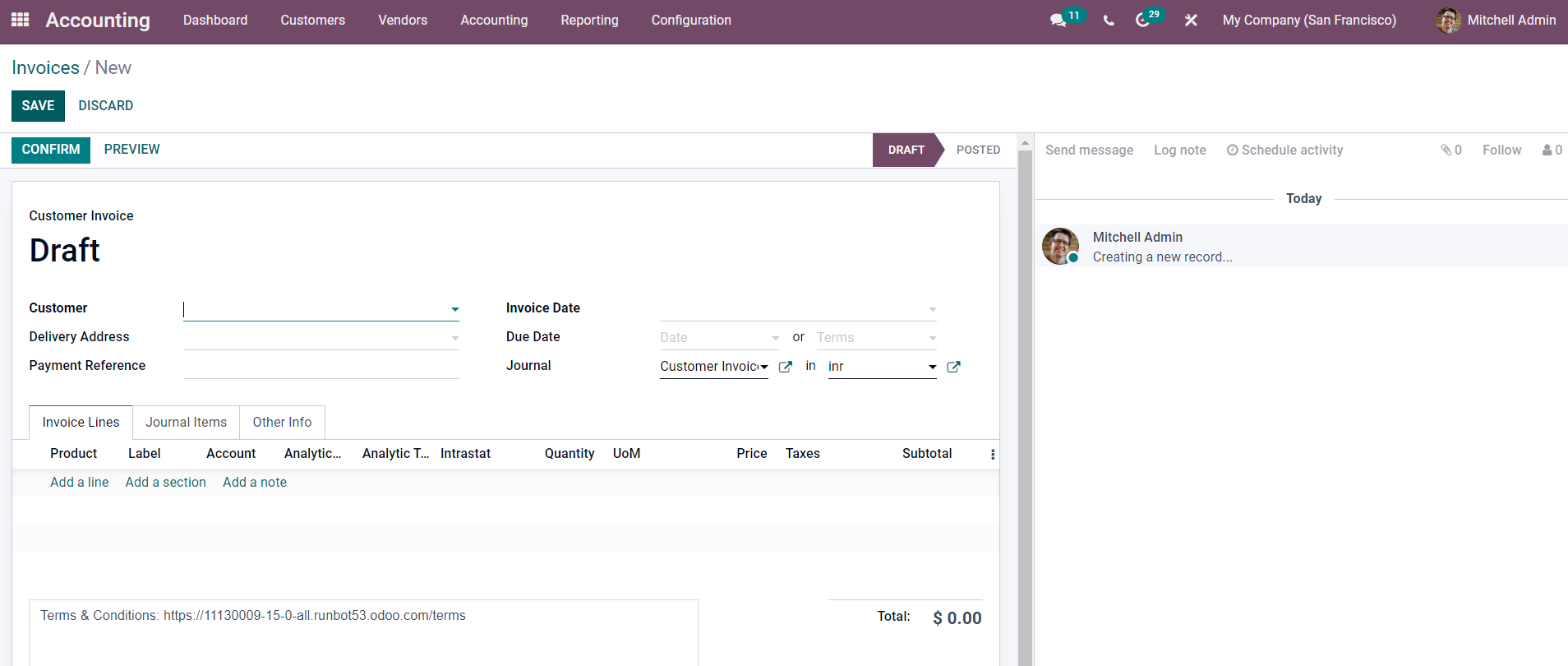1568x666 pixels.
Task: Click Log note in chatter
Action: point(1180,150)
